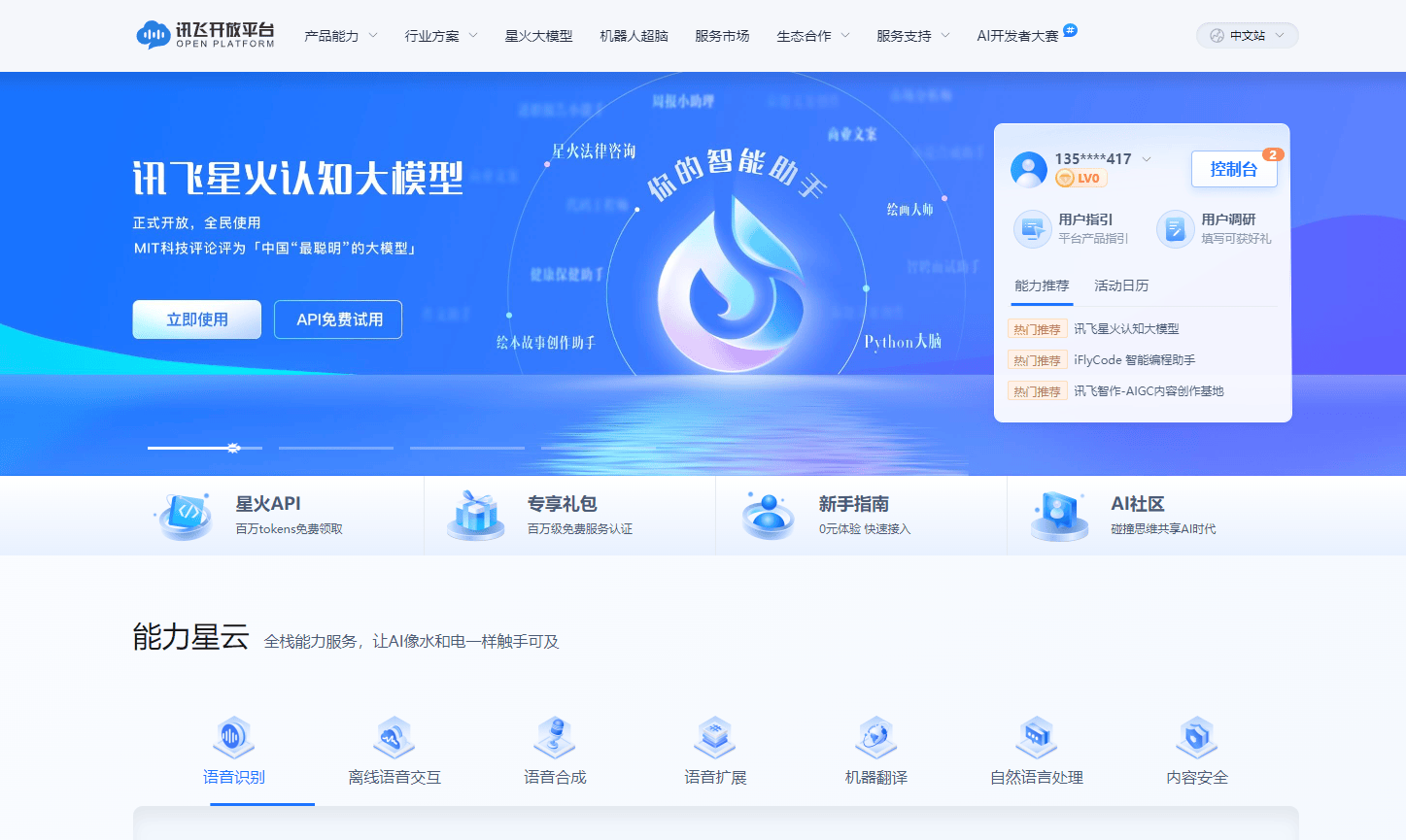1406x840 pixels.
Task: Click the API免费试用 button
Action: [x=338, y=319]
